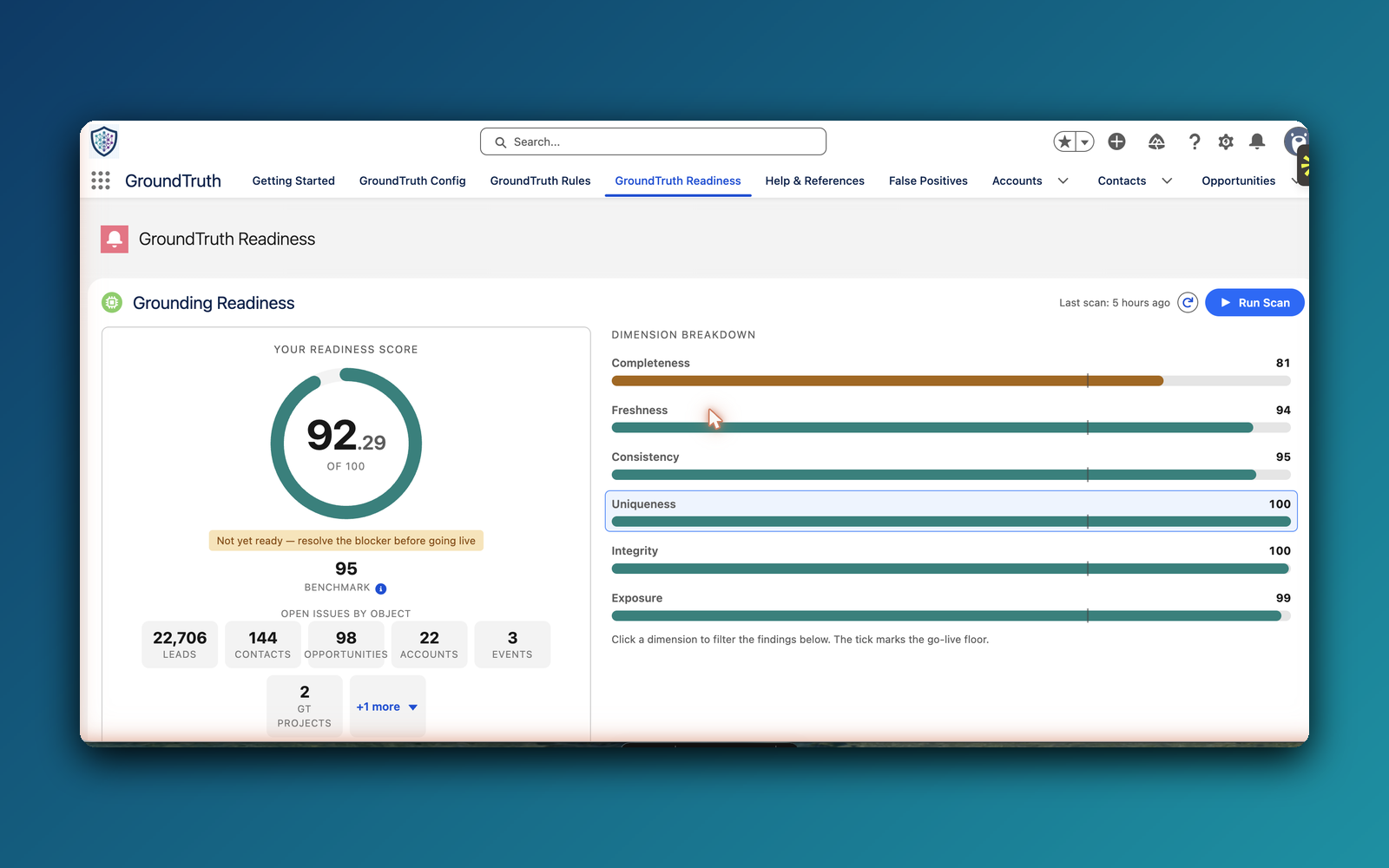Expand the +1 more objects dropdown
The width and height of the screenshot is (1389, 868).
[x=387, y=707]
